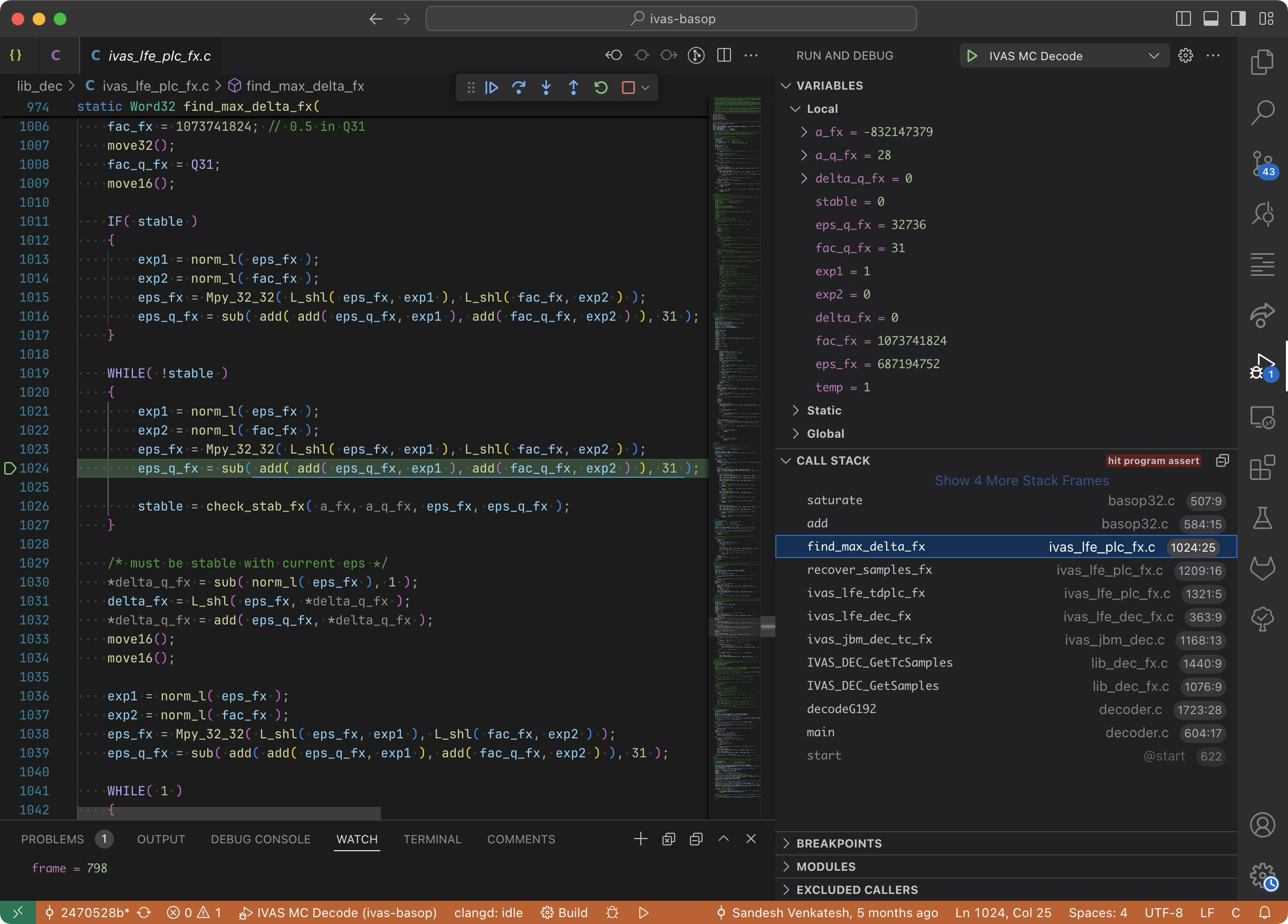Switch to the TERMINAL tab
This screenshot has height=924, width=1288.
pos(431,840)
